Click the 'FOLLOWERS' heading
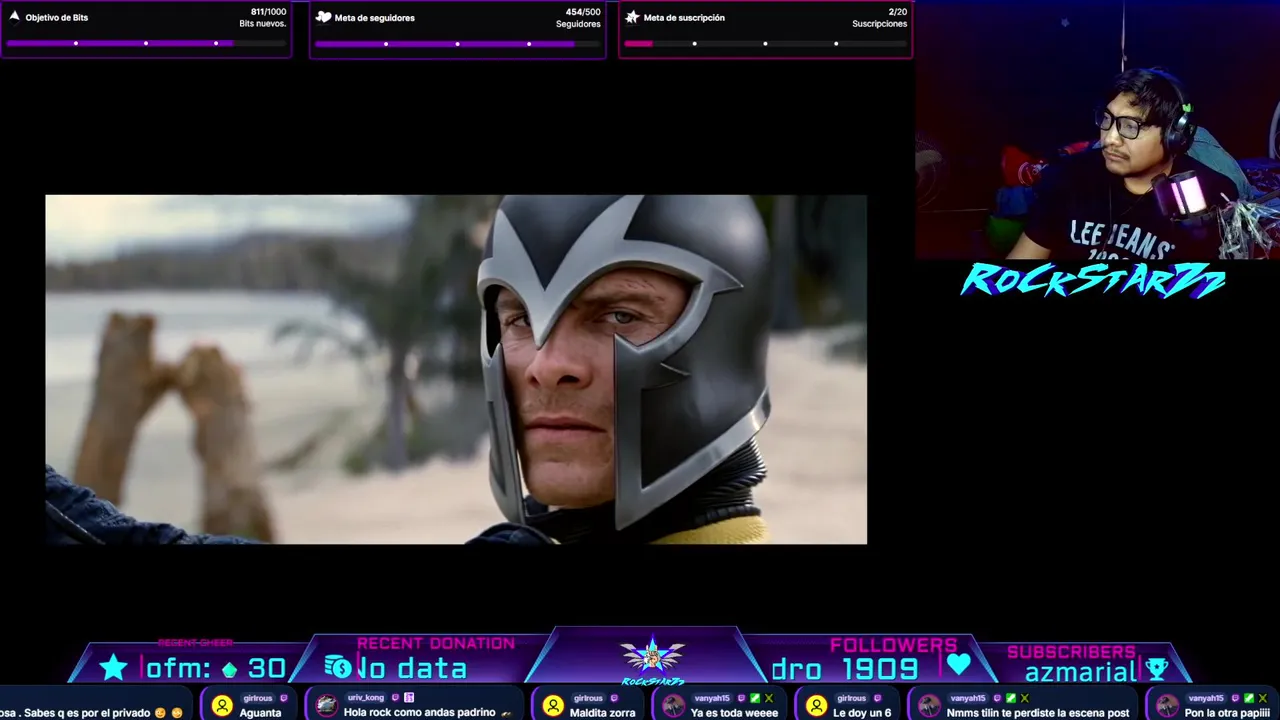1280x720 pixels. click(893, 645)
